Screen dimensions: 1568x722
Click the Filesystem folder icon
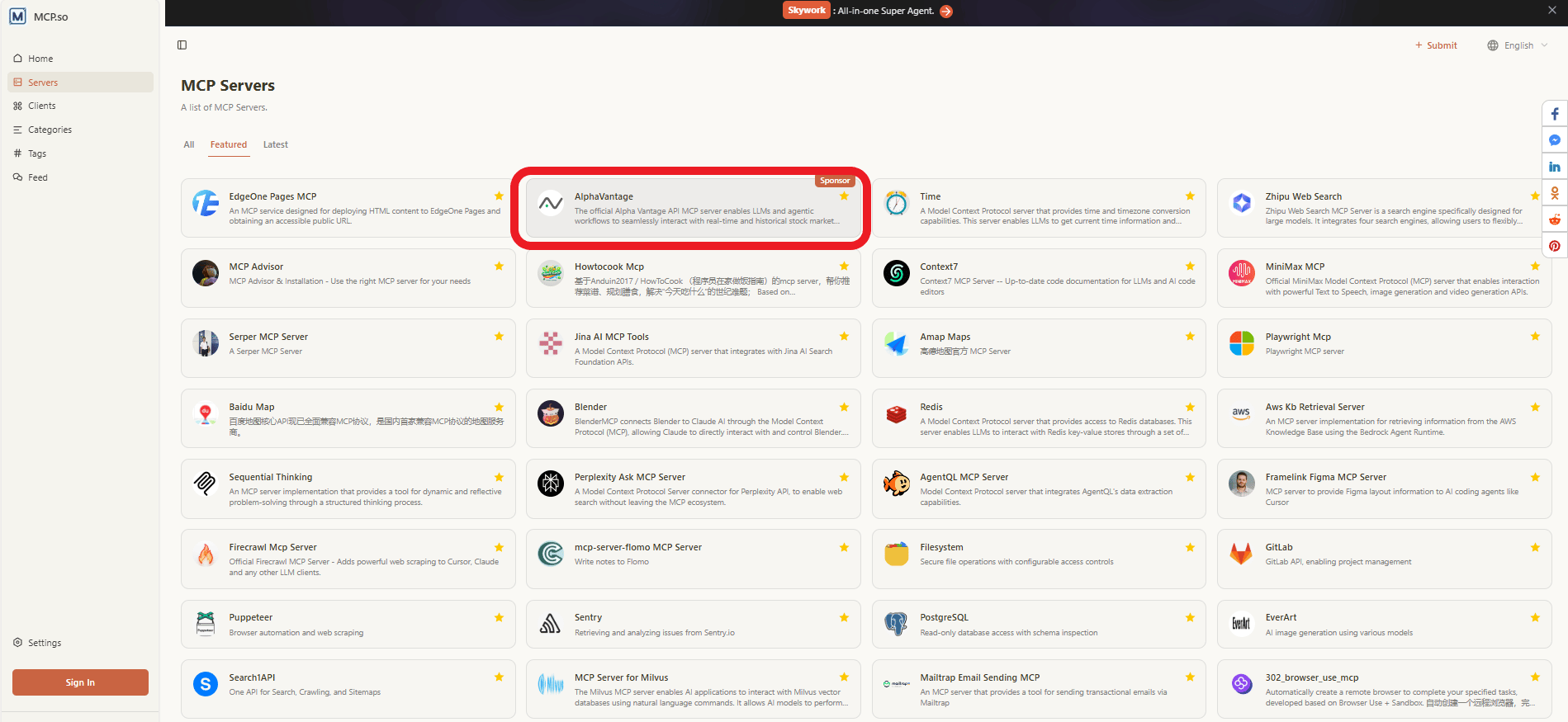[x=897, y=554]
